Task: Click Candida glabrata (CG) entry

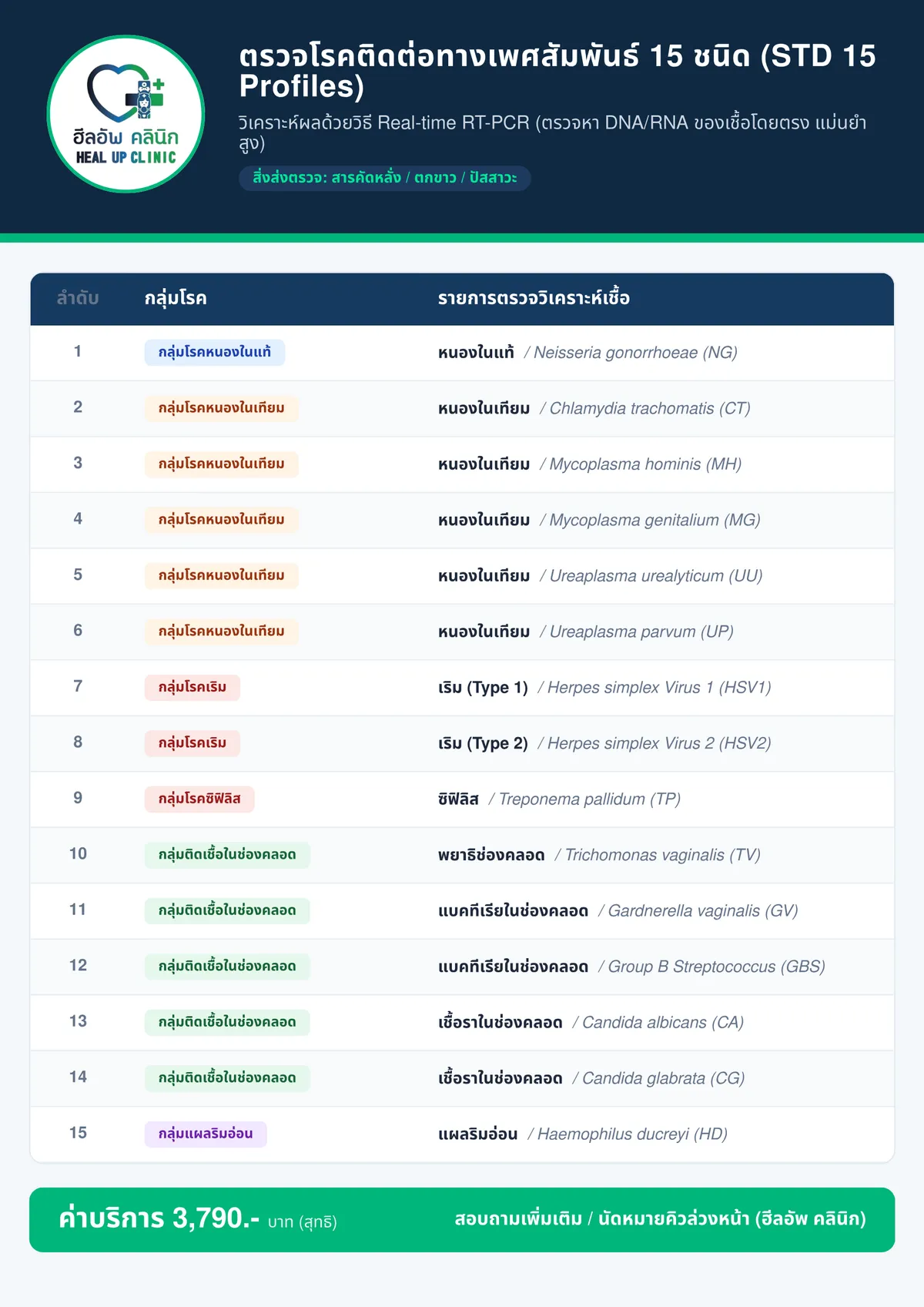Action: pos(659,1079)
